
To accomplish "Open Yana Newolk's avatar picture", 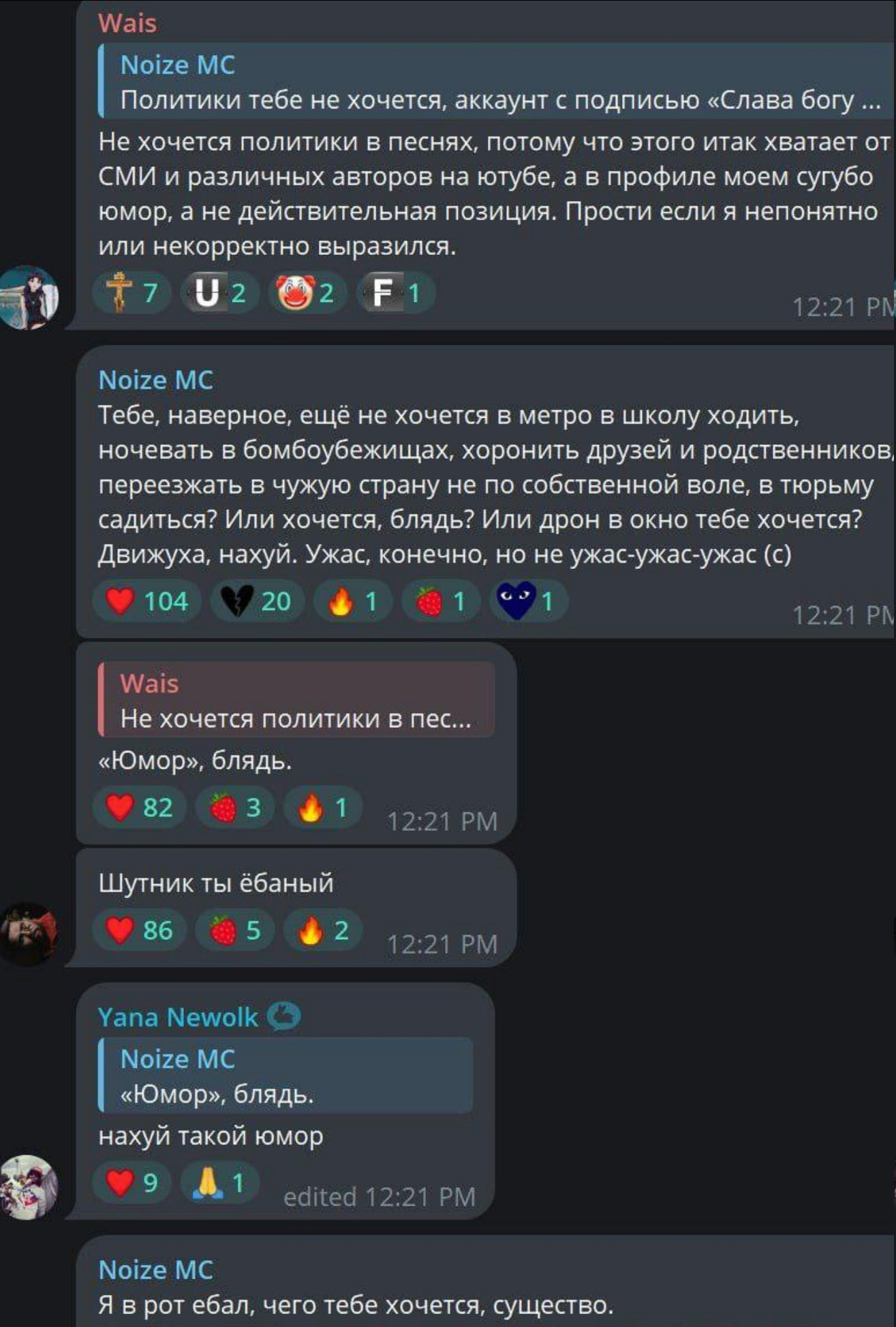I will [30, 1187].
